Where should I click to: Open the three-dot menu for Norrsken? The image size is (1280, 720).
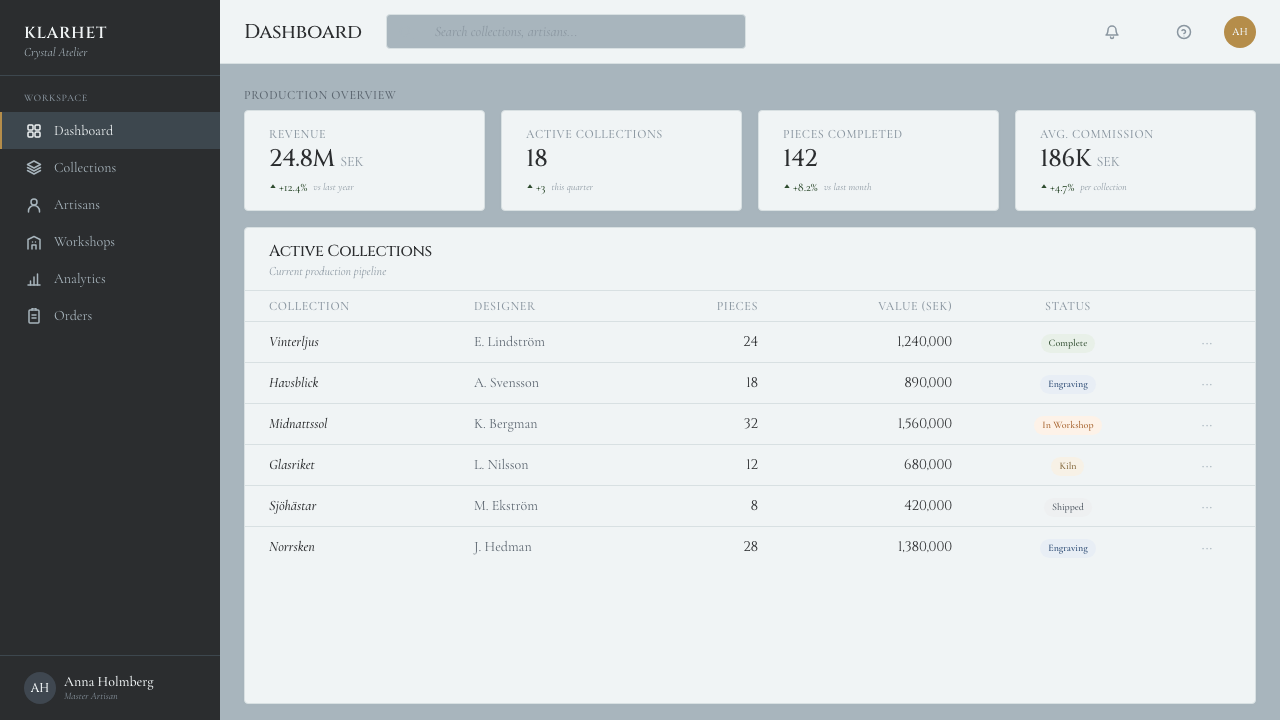[x=1207, y=548]
